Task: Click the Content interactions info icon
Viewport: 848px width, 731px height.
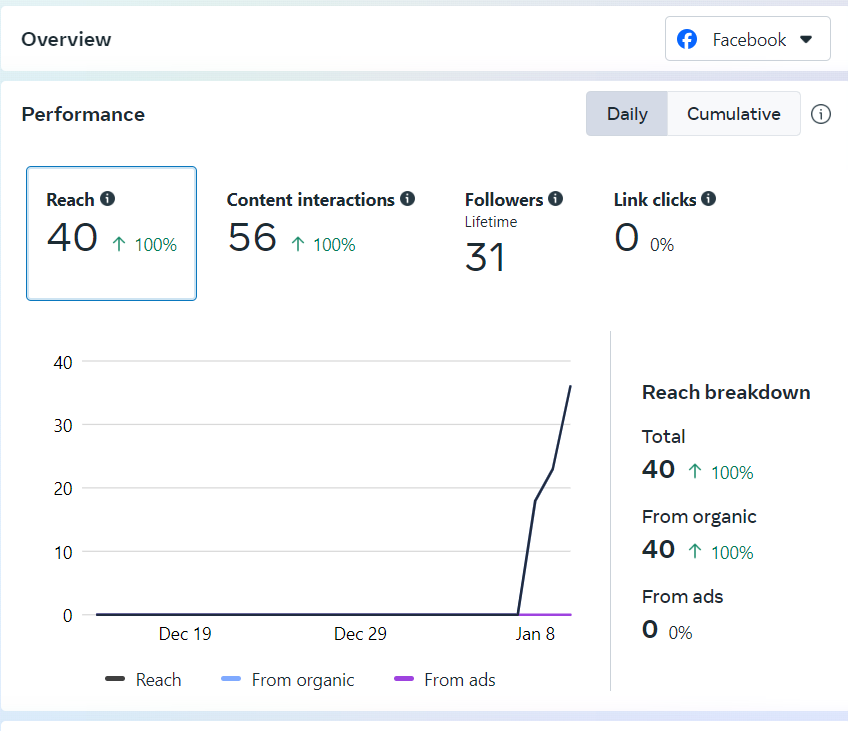Action: point(408,199)
